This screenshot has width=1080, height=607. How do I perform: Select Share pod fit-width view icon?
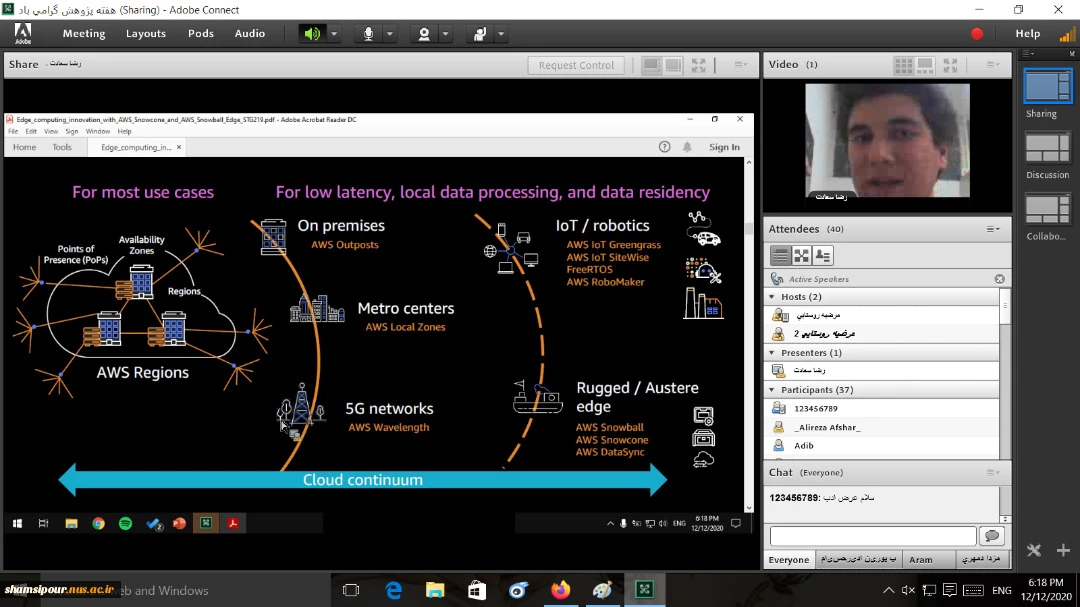pyautogui.click(x=651, y=65)
